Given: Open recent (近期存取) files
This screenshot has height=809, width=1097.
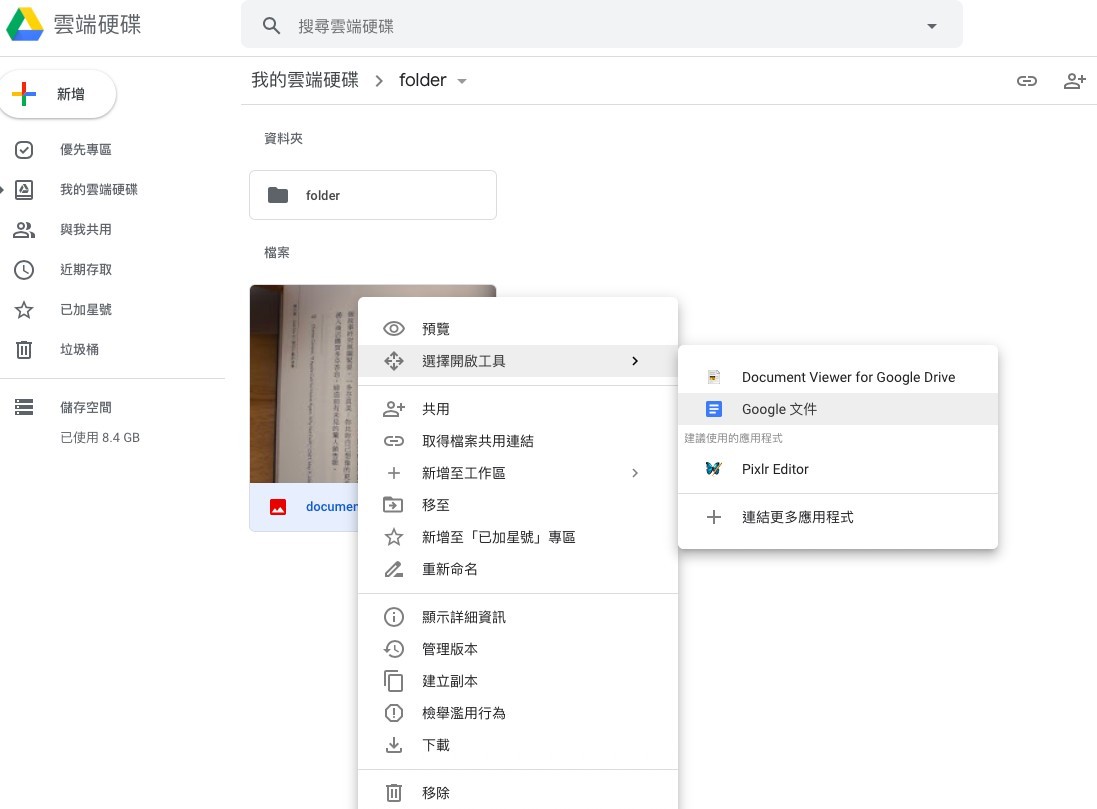Looking at the screenshot, I should pyautogui.click(x=85, y=270).
